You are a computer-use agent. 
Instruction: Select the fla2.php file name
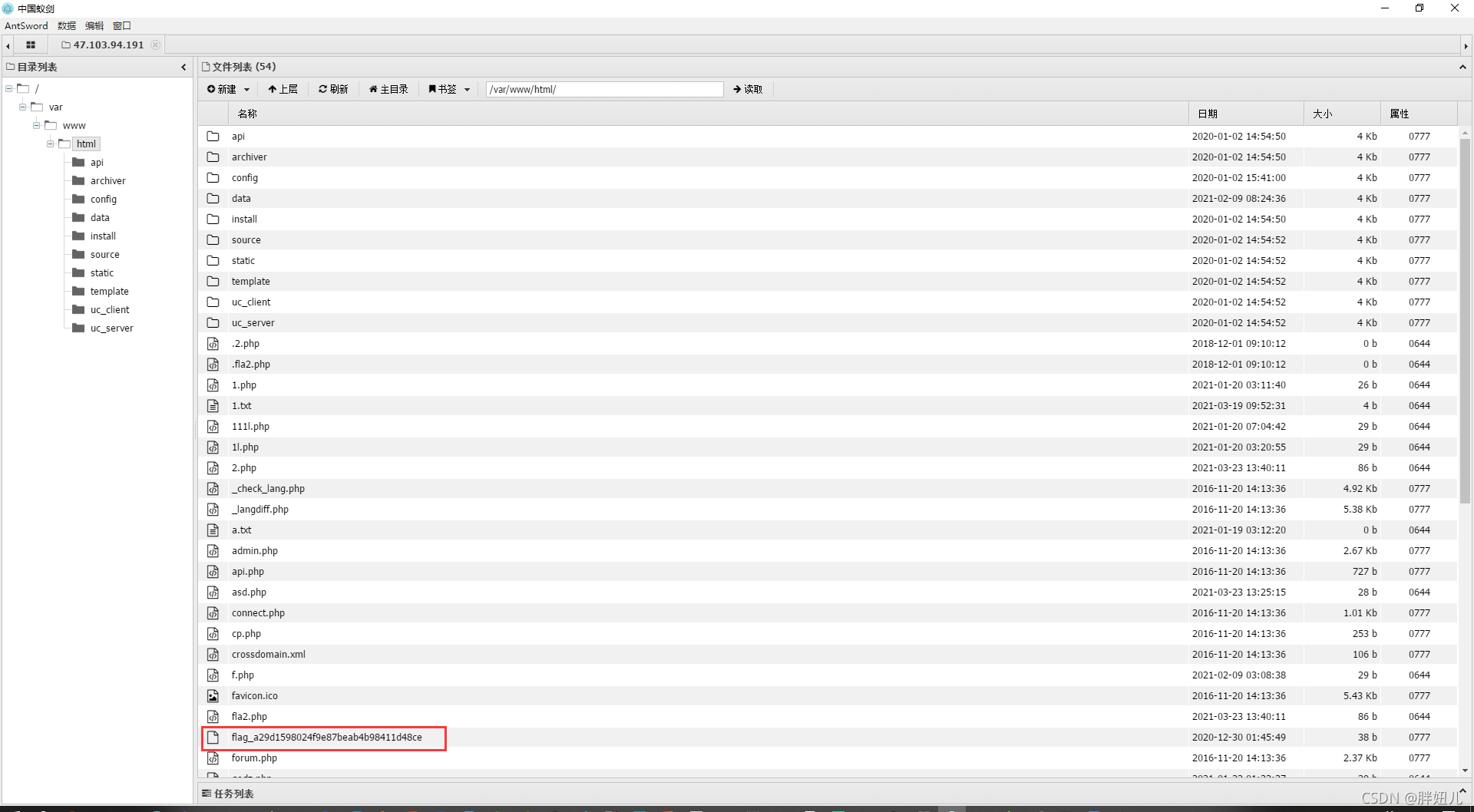point(250,716)
